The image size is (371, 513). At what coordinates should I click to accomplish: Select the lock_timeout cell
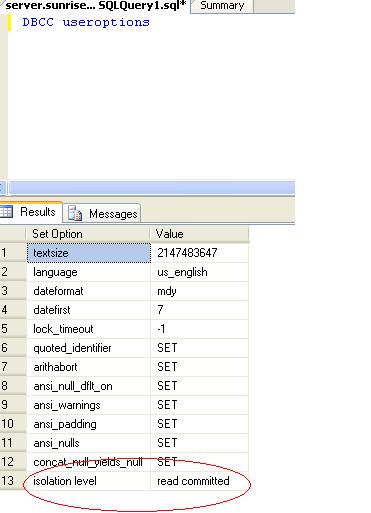tap(89, 329)
